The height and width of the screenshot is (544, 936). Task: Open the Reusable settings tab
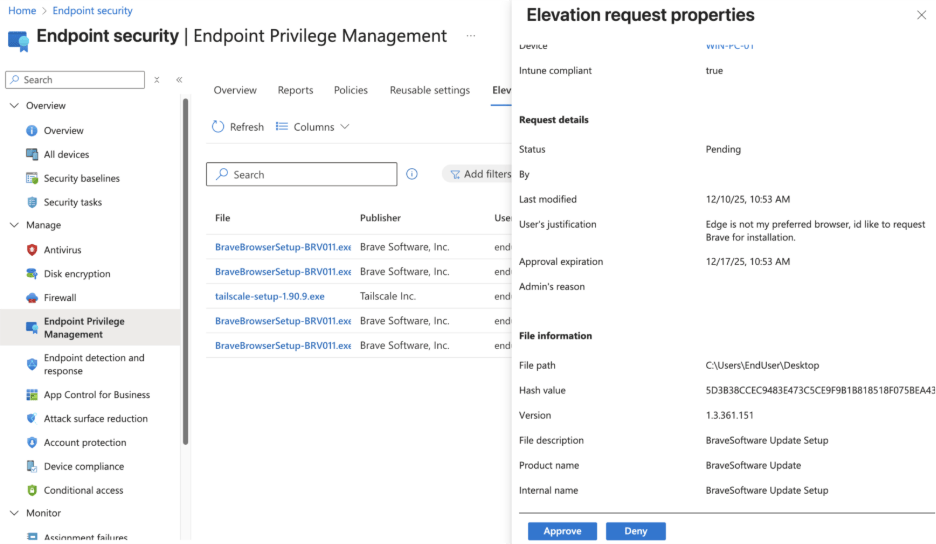pyautogui.click(x=429, y=90)
